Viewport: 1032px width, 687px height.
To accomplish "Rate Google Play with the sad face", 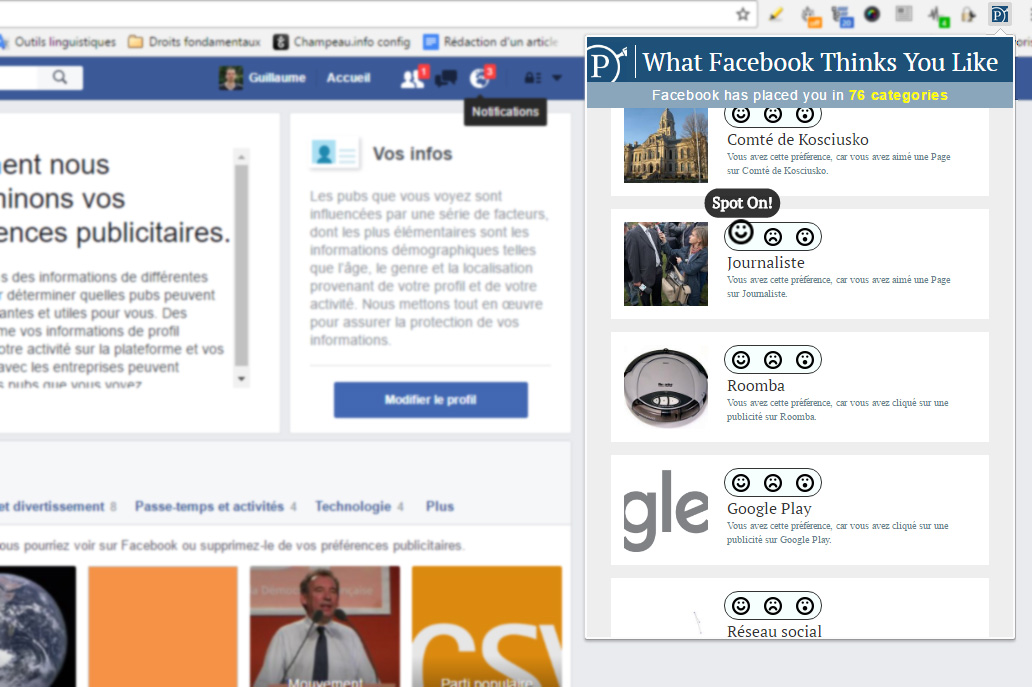I will pos(773,483).
